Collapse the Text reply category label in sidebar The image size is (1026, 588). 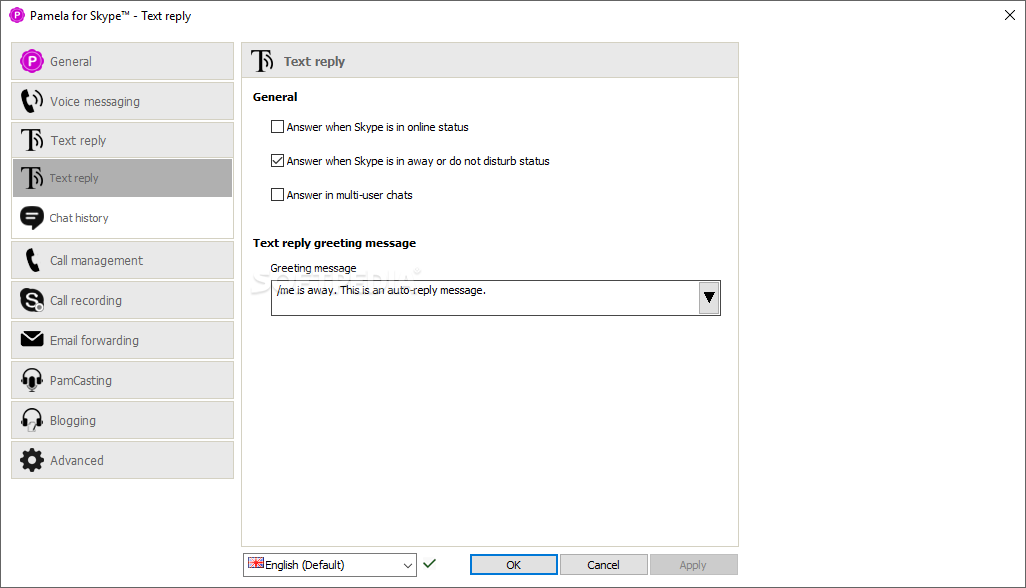[79, 141]
